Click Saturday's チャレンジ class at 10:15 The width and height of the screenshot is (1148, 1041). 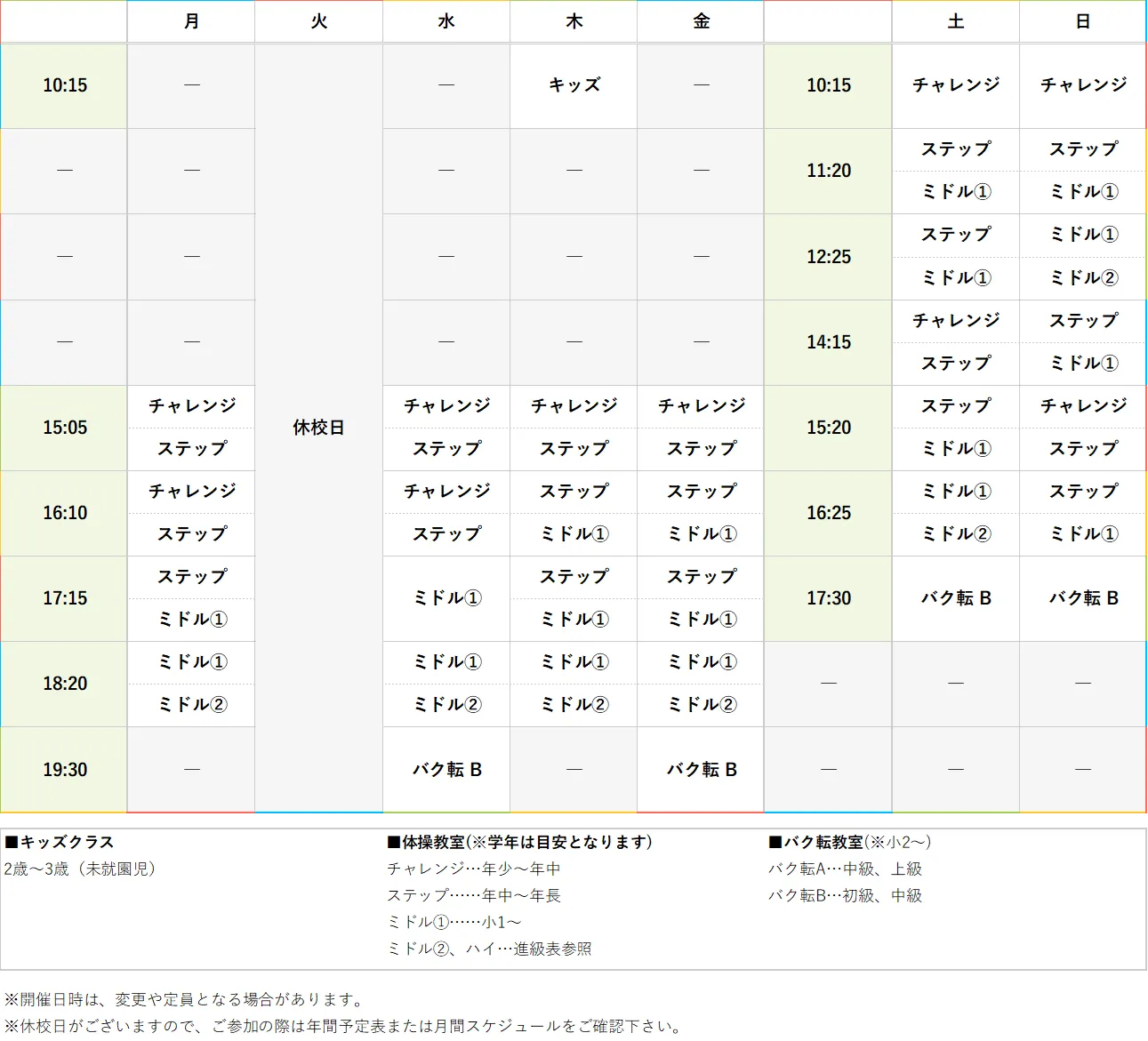coord(955,85)
